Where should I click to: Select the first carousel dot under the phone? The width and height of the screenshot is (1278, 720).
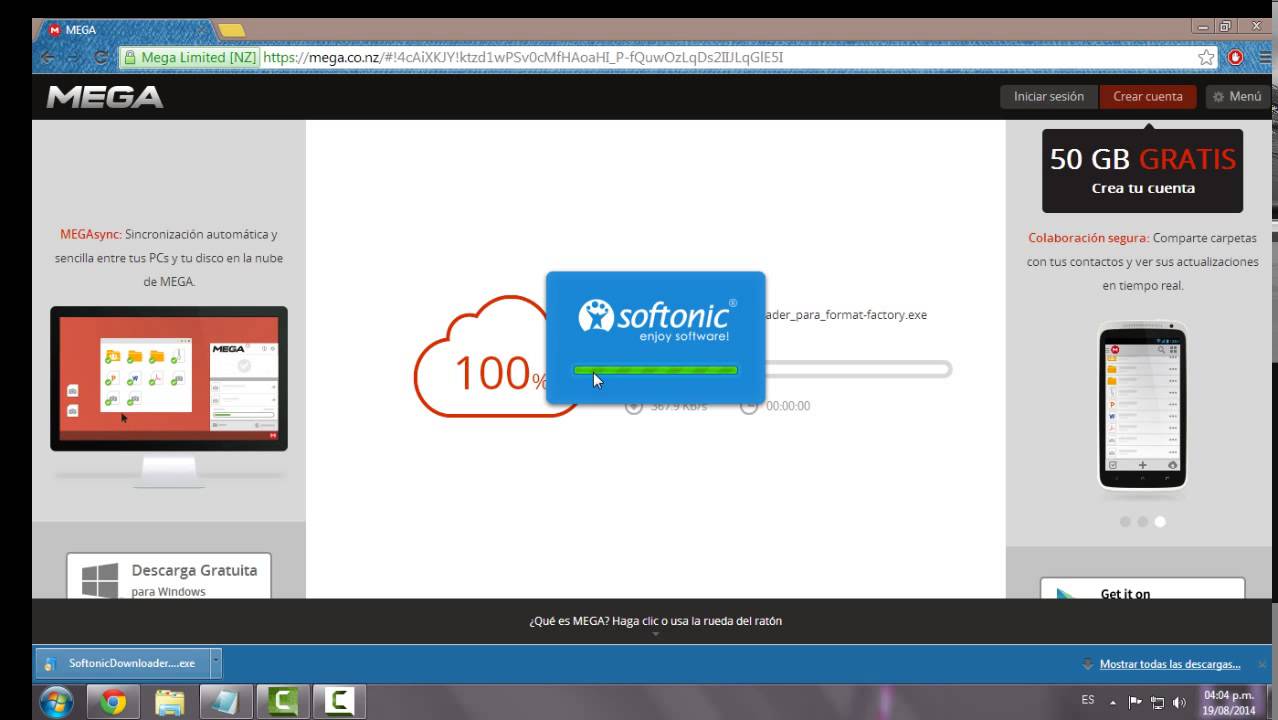point(1125,521)
